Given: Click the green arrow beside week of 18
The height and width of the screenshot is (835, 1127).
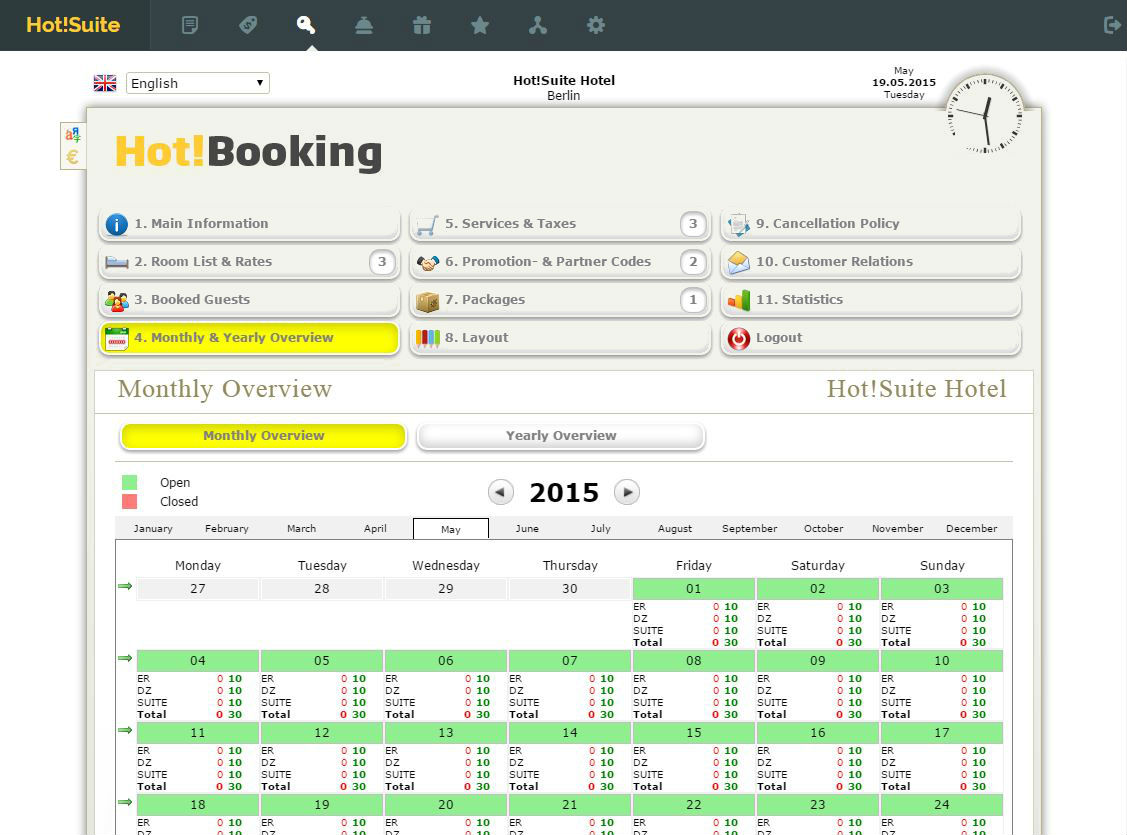Looking at the screenshot, I should click(125, 802).
